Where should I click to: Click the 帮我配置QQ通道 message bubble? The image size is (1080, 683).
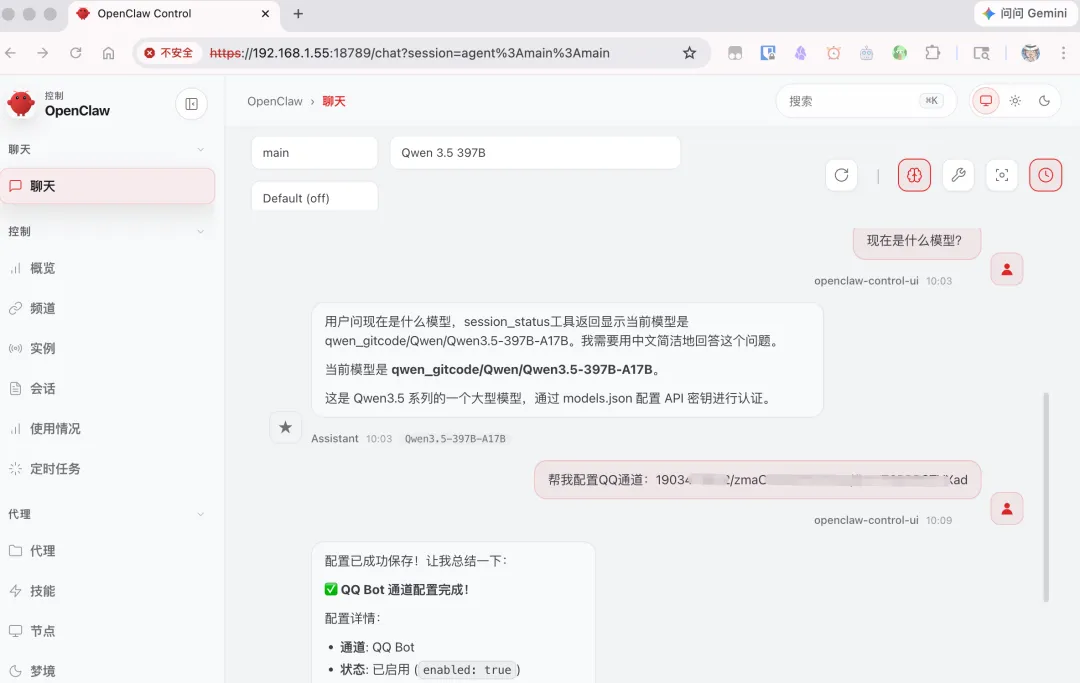757,480
